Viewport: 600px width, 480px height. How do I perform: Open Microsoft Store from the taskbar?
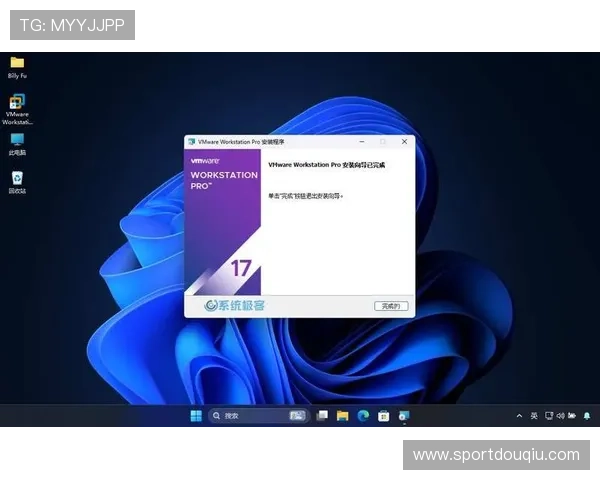tap(383, 415)
